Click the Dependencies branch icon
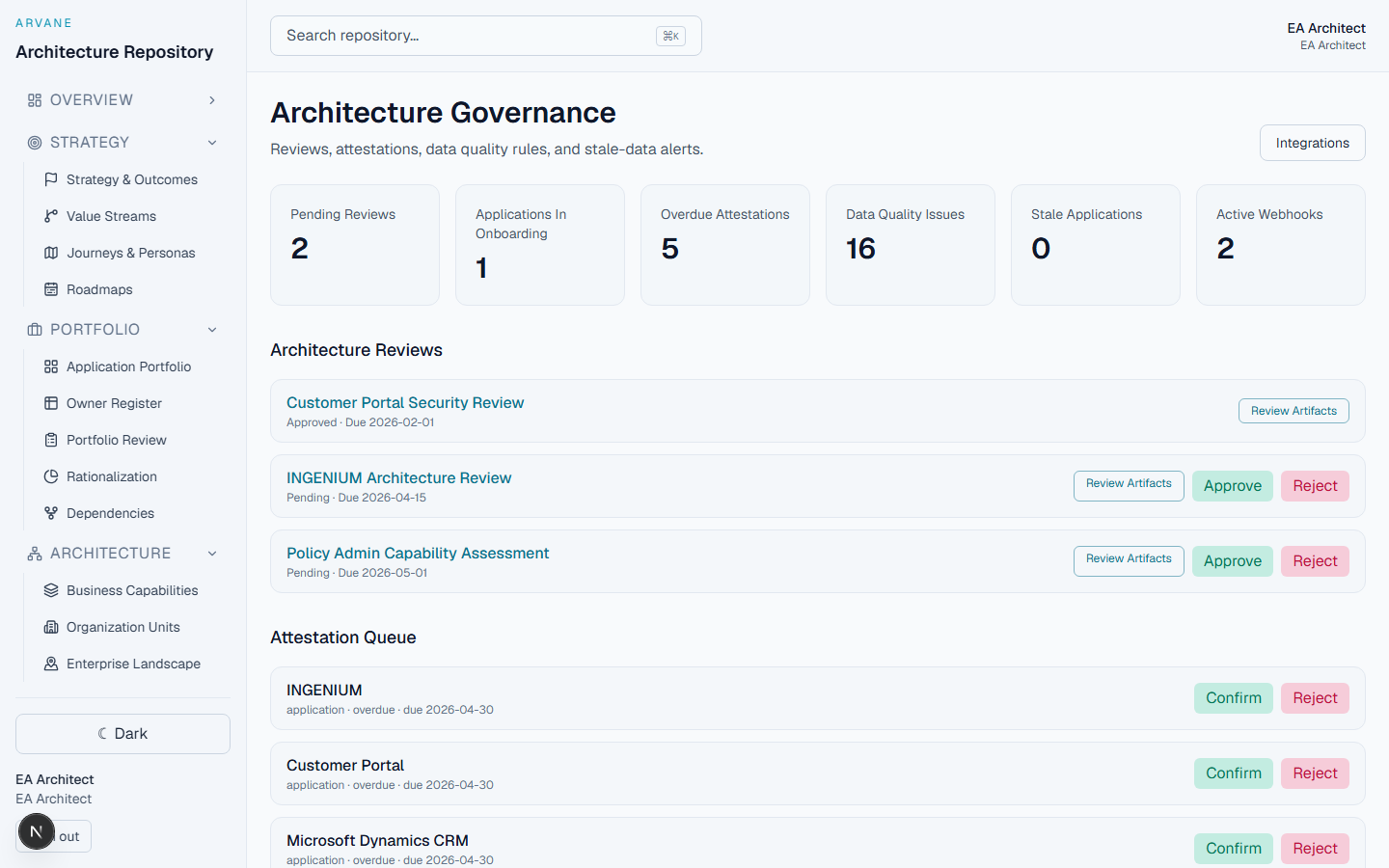 (51, 513)
